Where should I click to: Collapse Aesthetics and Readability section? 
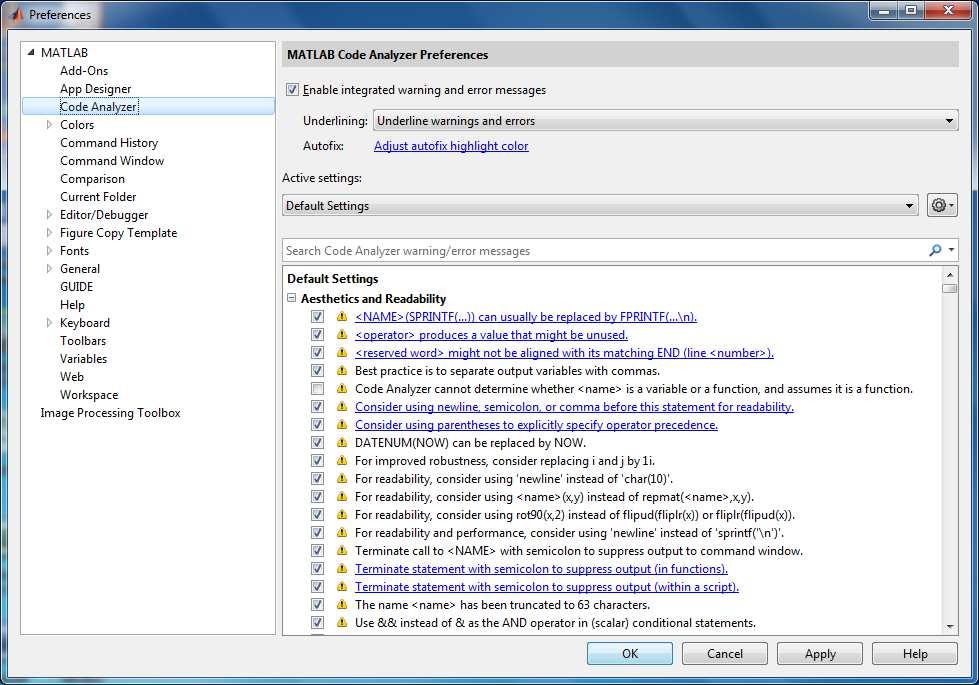292,298
